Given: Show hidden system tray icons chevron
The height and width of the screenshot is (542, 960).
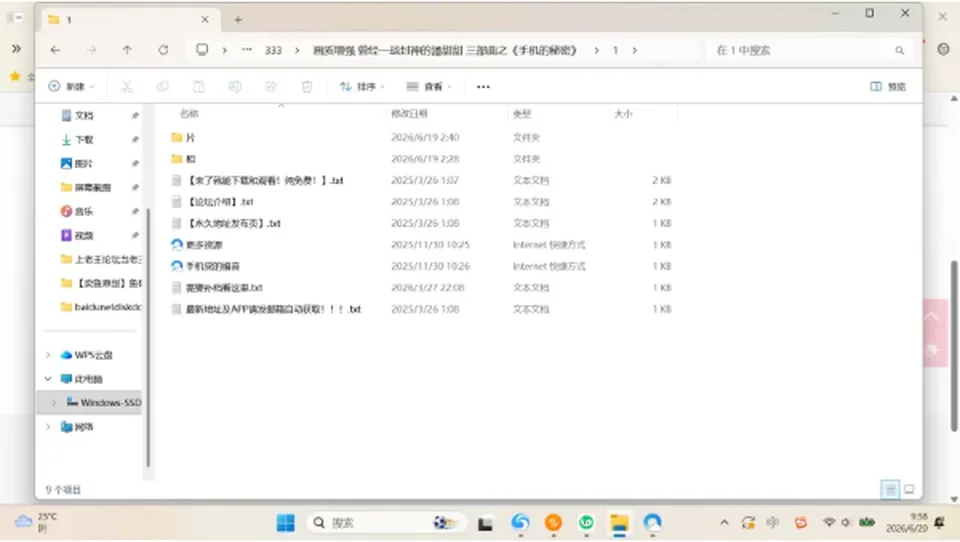Looking at the screenshot, I should coord(724,522).
